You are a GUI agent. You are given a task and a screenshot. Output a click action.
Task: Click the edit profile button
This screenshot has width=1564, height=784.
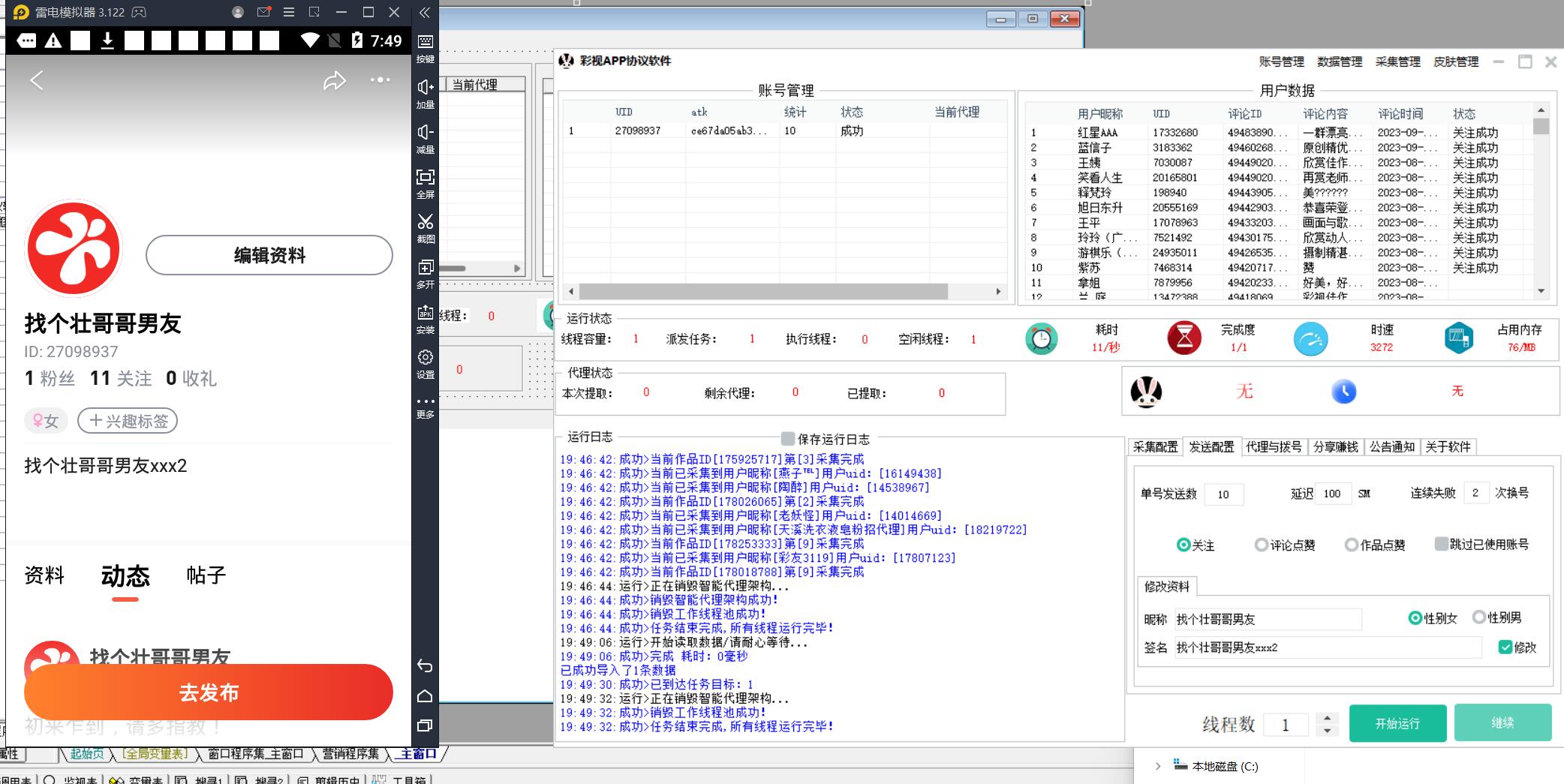click(269, 255)
